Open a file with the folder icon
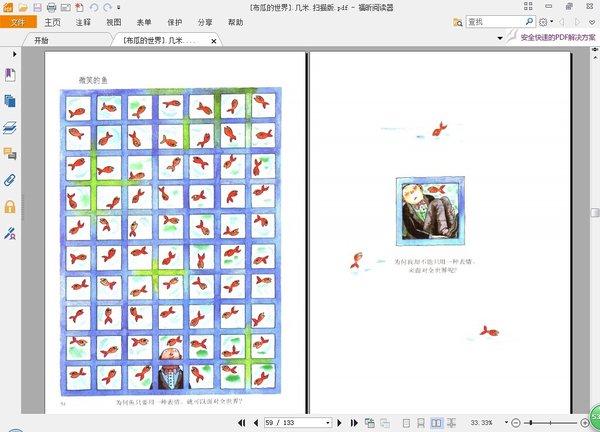600x432 pixels. pyautogui.click(x=23, y=7)
